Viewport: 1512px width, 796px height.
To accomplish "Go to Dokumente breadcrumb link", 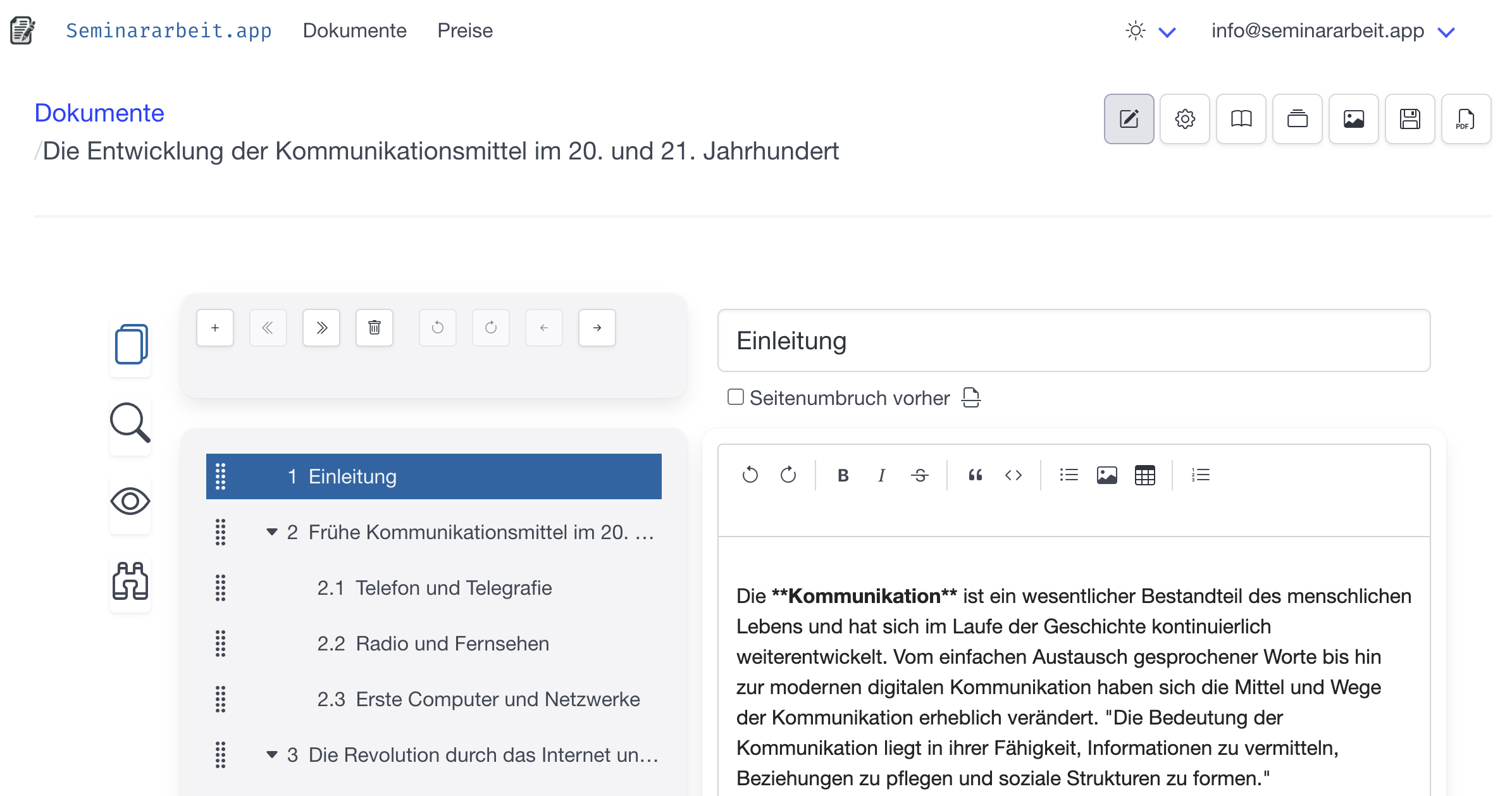I will 99,113.
